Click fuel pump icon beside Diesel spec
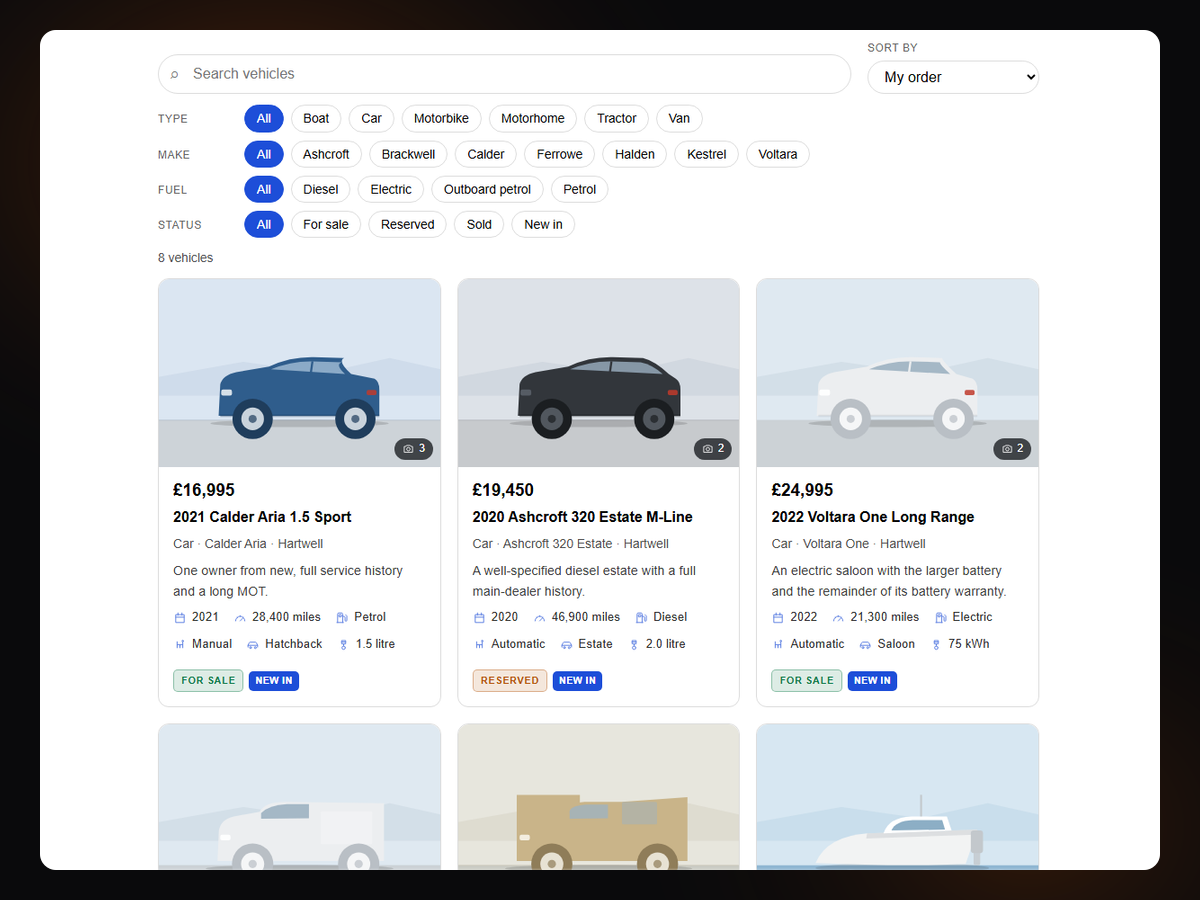This screenshot has width=1200, height=900. 642,618
